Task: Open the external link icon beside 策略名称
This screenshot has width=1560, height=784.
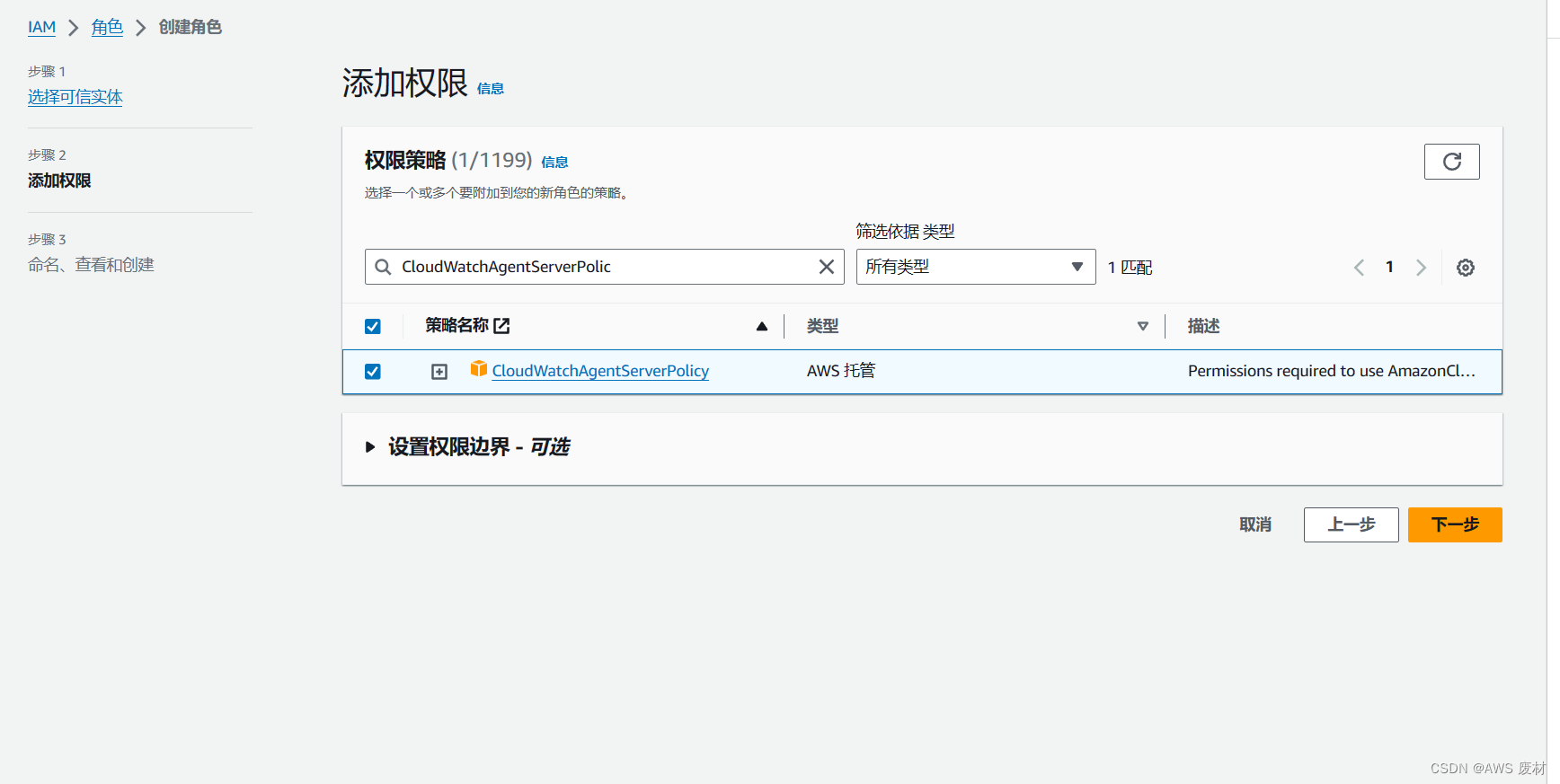Action: coord(501,326)
